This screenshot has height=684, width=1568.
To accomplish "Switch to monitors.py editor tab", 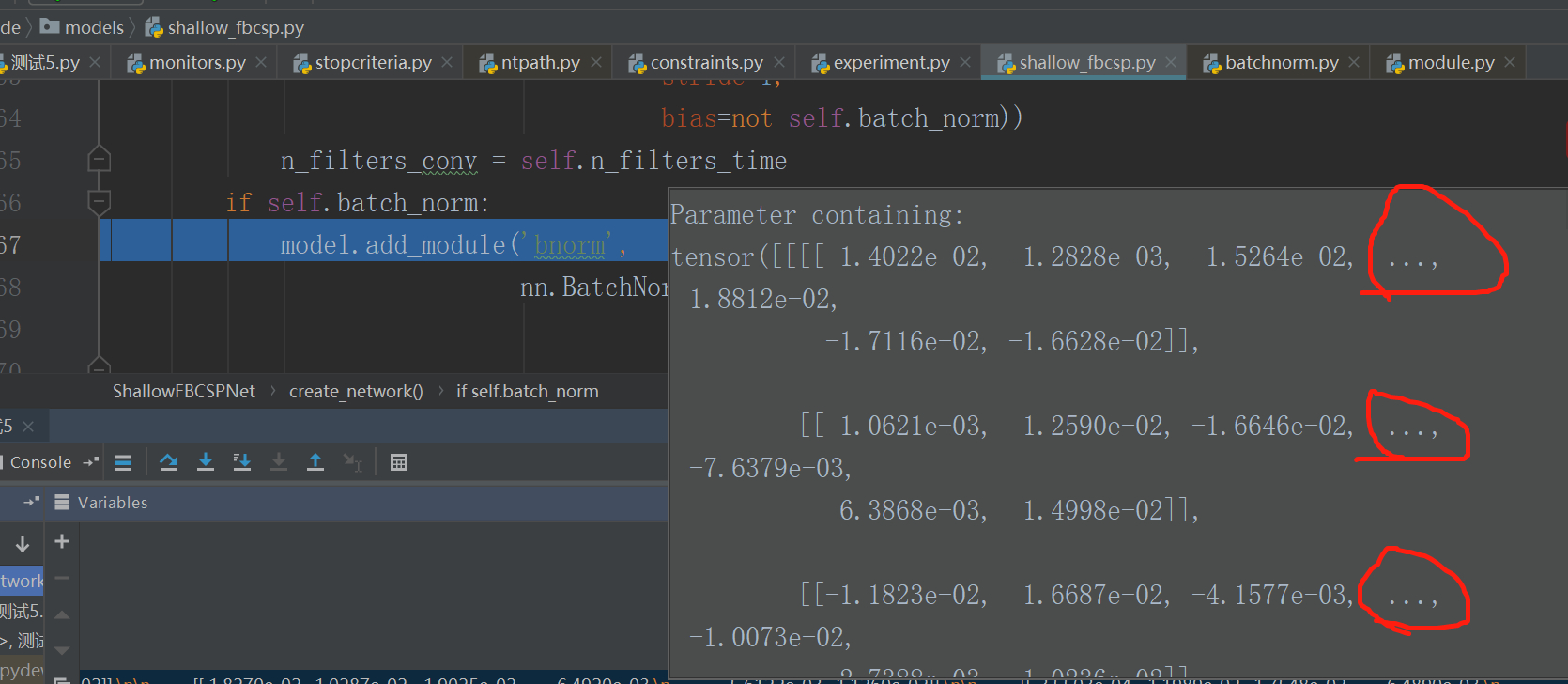I will pyautogui.click(x=197, y=63).
